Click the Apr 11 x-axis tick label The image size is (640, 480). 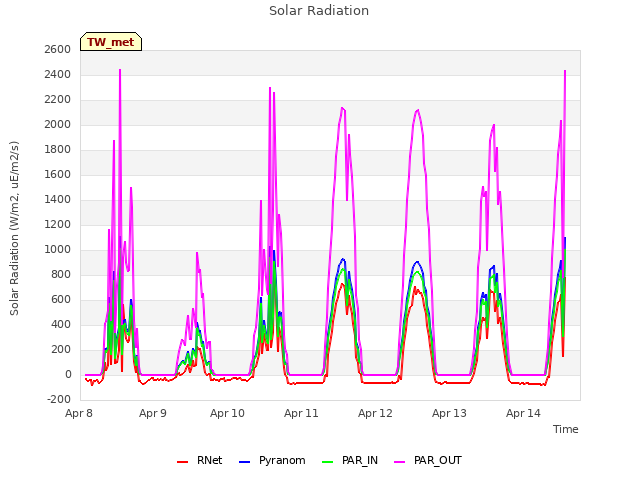301,413
